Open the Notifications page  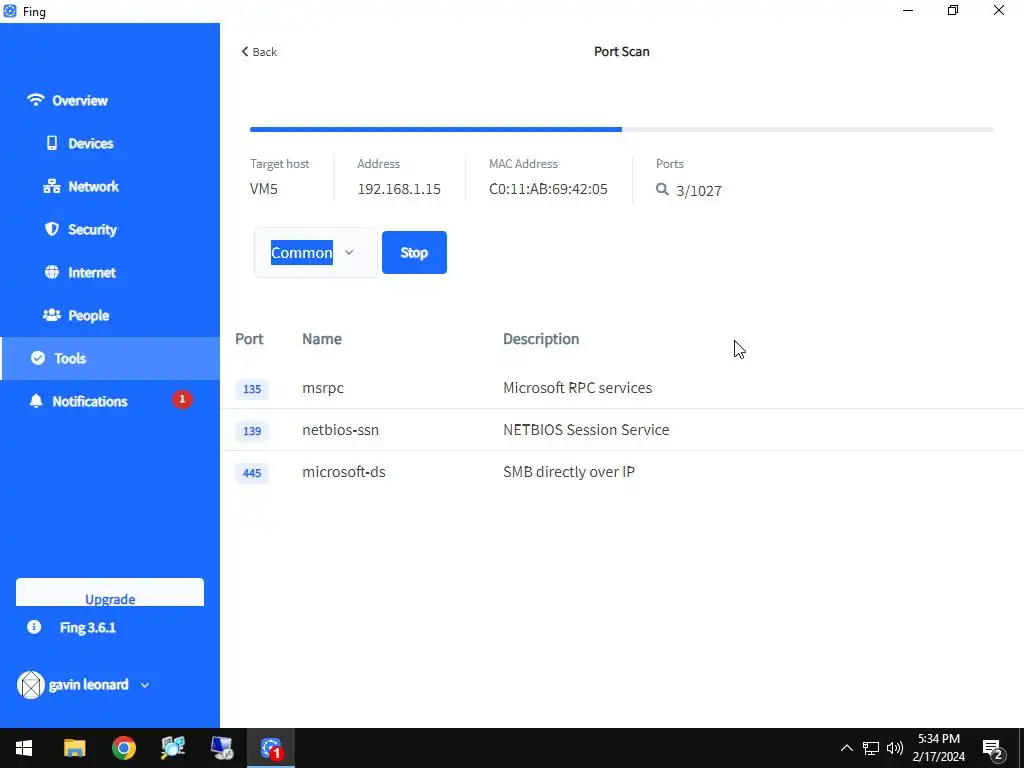pyautogui.click(x=89, y=402)
